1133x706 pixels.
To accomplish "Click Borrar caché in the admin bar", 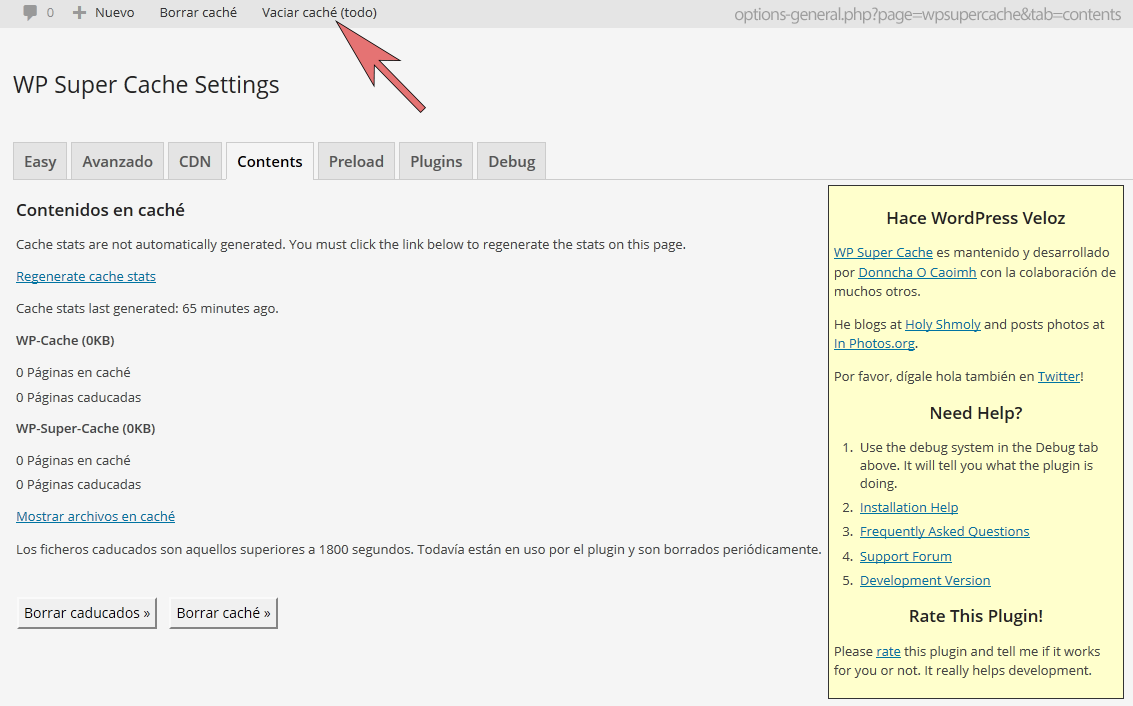I will coord(198,12).
